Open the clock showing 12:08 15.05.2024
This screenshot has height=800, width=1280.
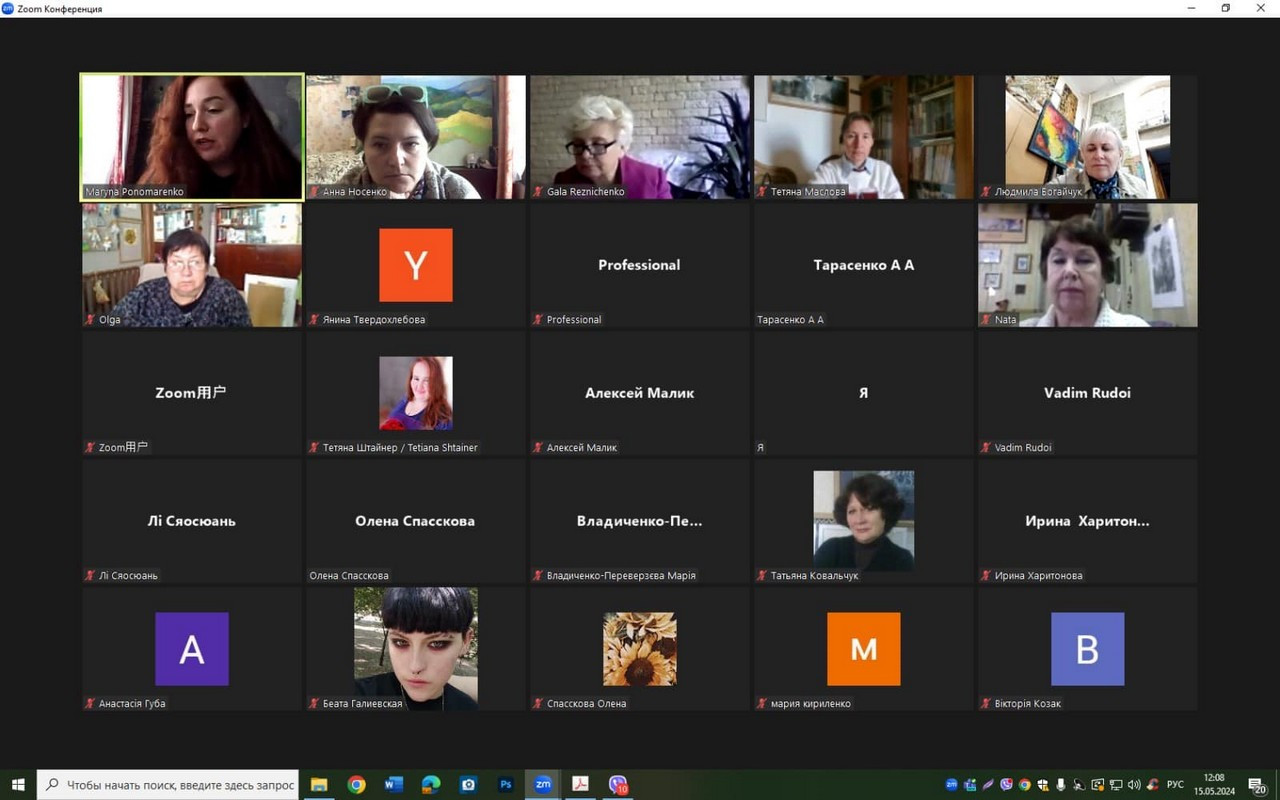point(1214,785)
